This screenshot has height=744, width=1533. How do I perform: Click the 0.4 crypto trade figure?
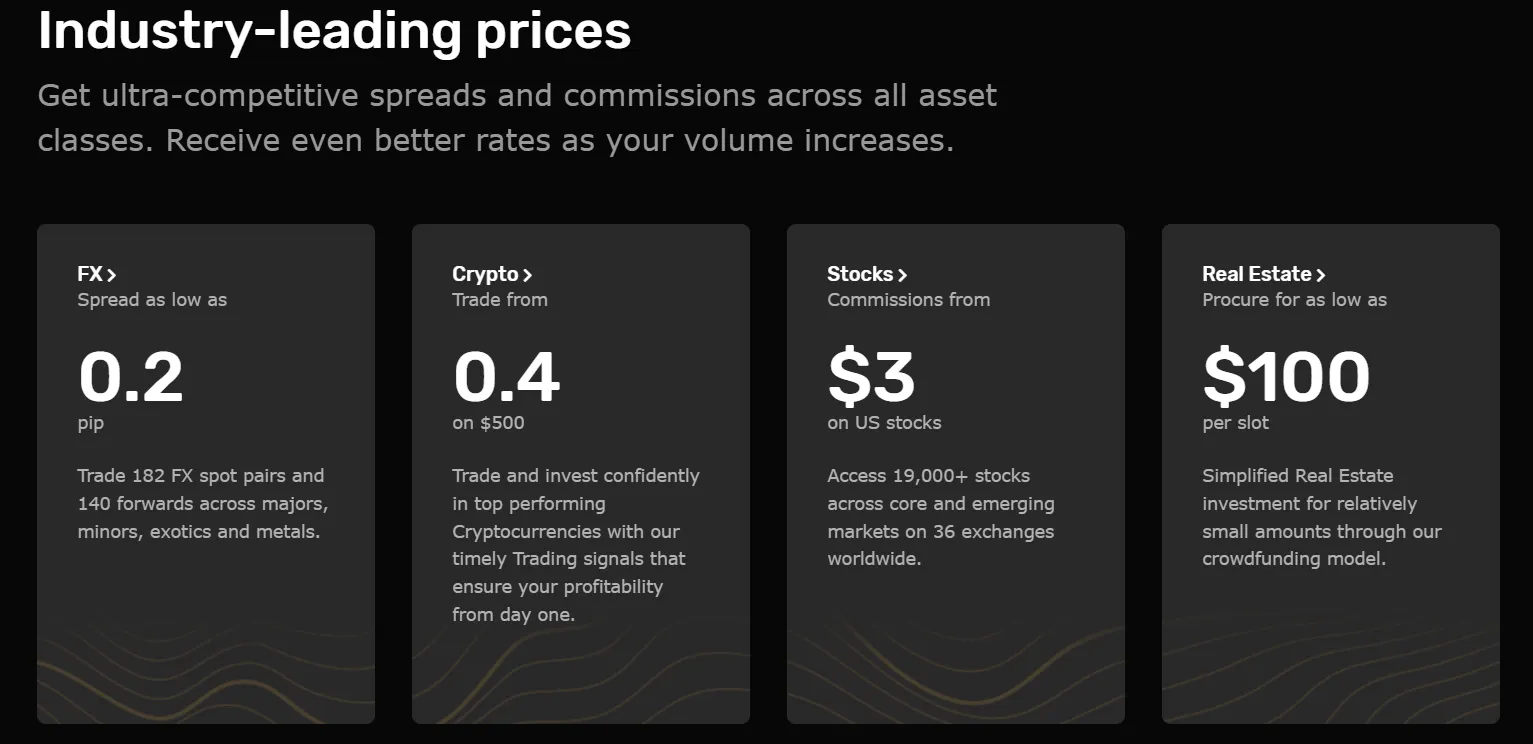click(506, 377)
